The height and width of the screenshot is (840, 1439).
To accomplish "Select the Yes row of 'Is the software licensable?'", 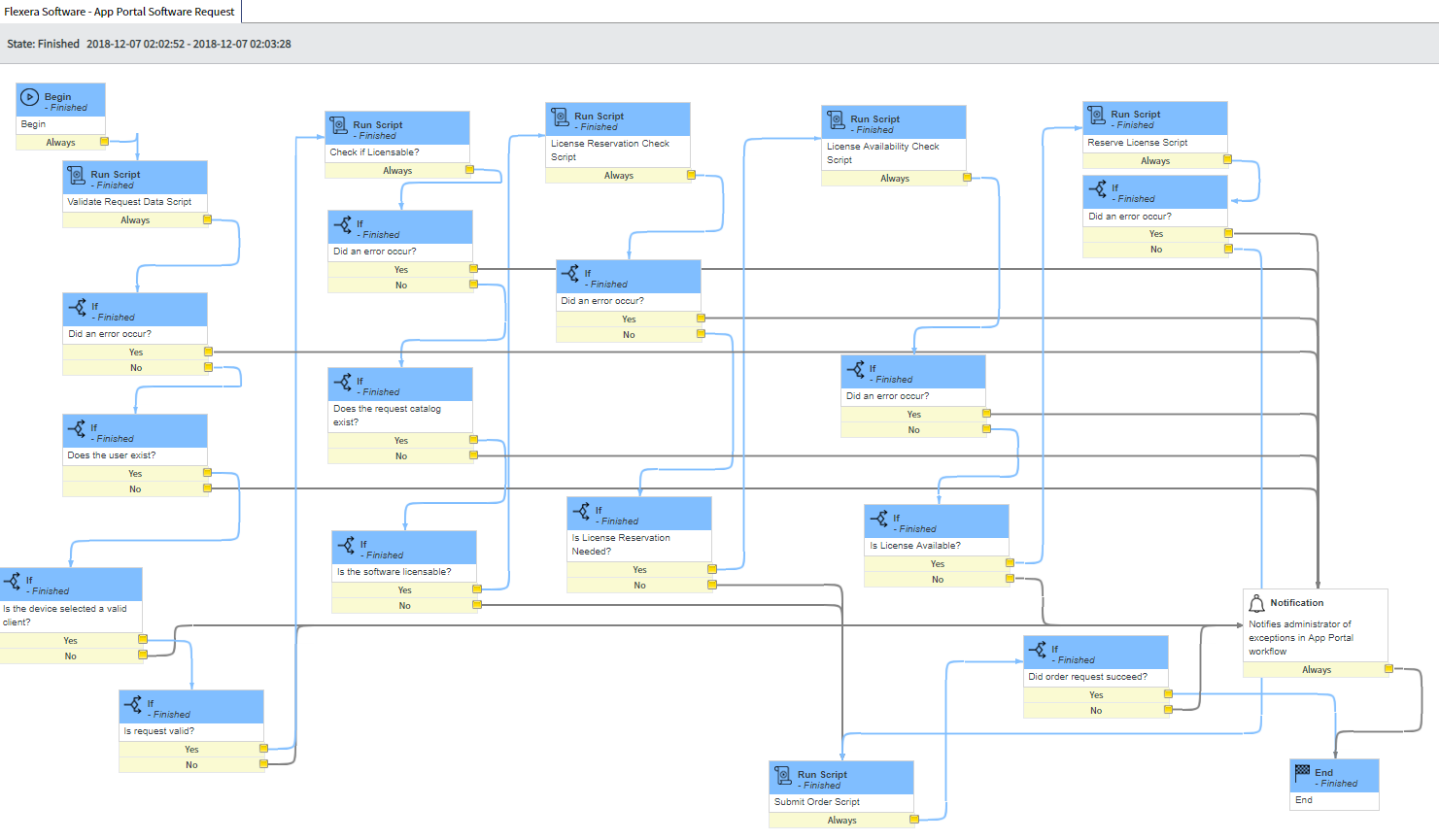I will (404, 589).
